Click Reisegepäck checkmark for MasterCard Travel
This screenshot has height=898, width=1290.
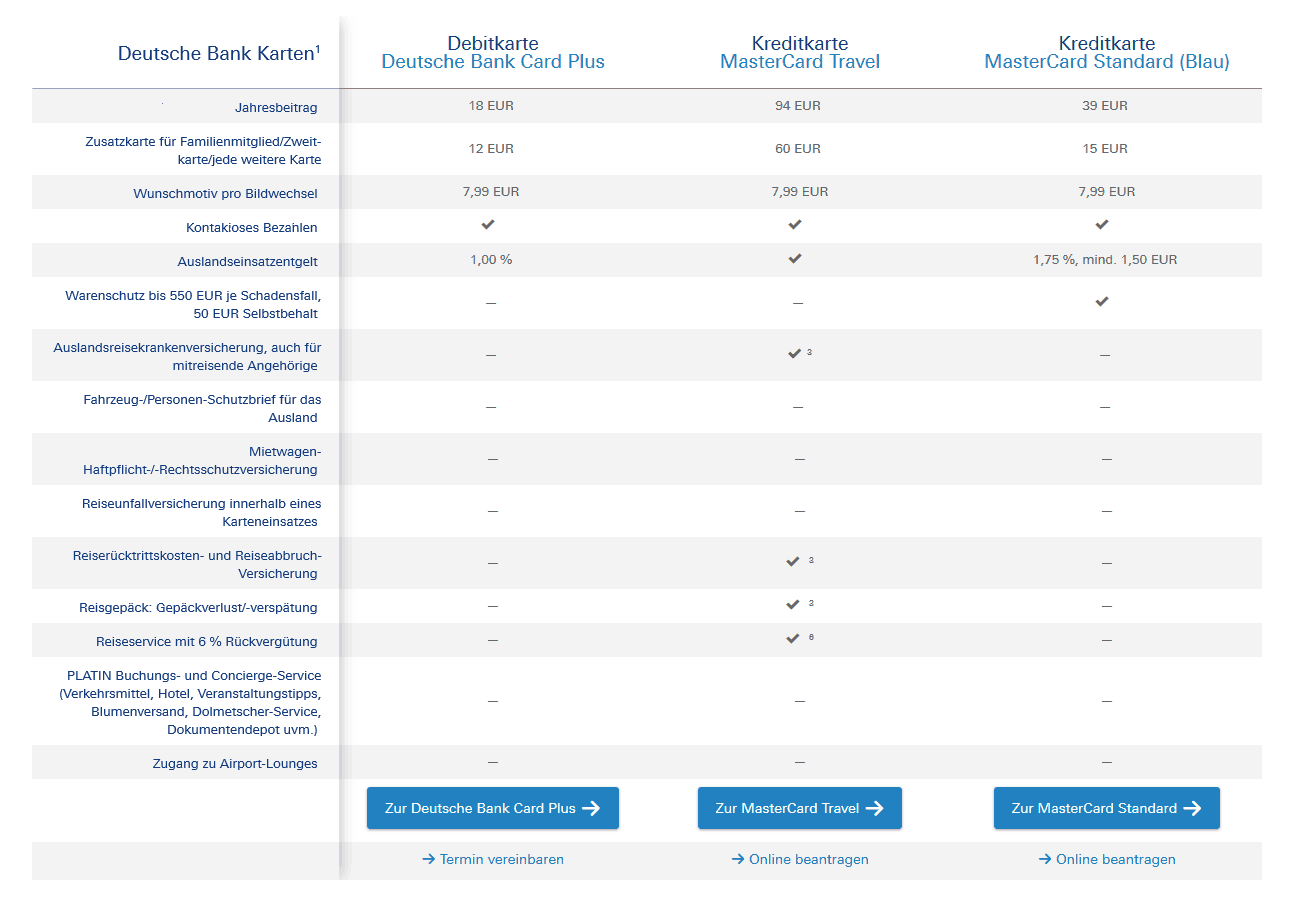tap(793, 604)
